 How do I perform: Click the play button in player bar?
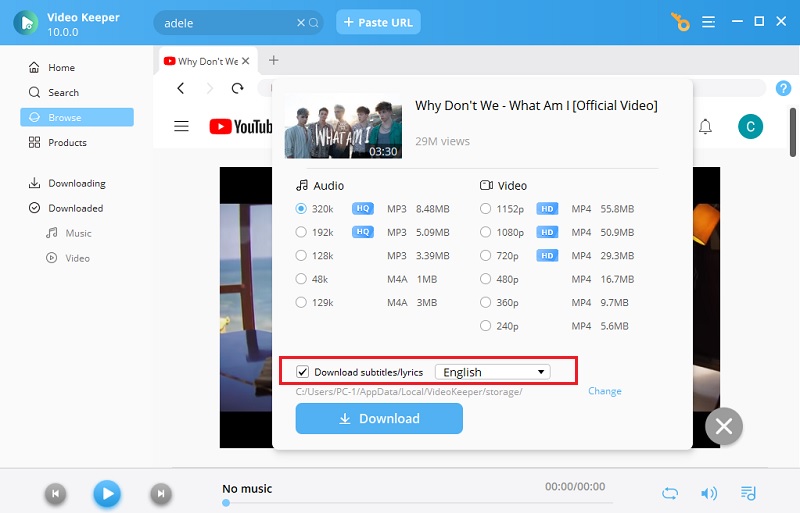[x=107, y=494]
